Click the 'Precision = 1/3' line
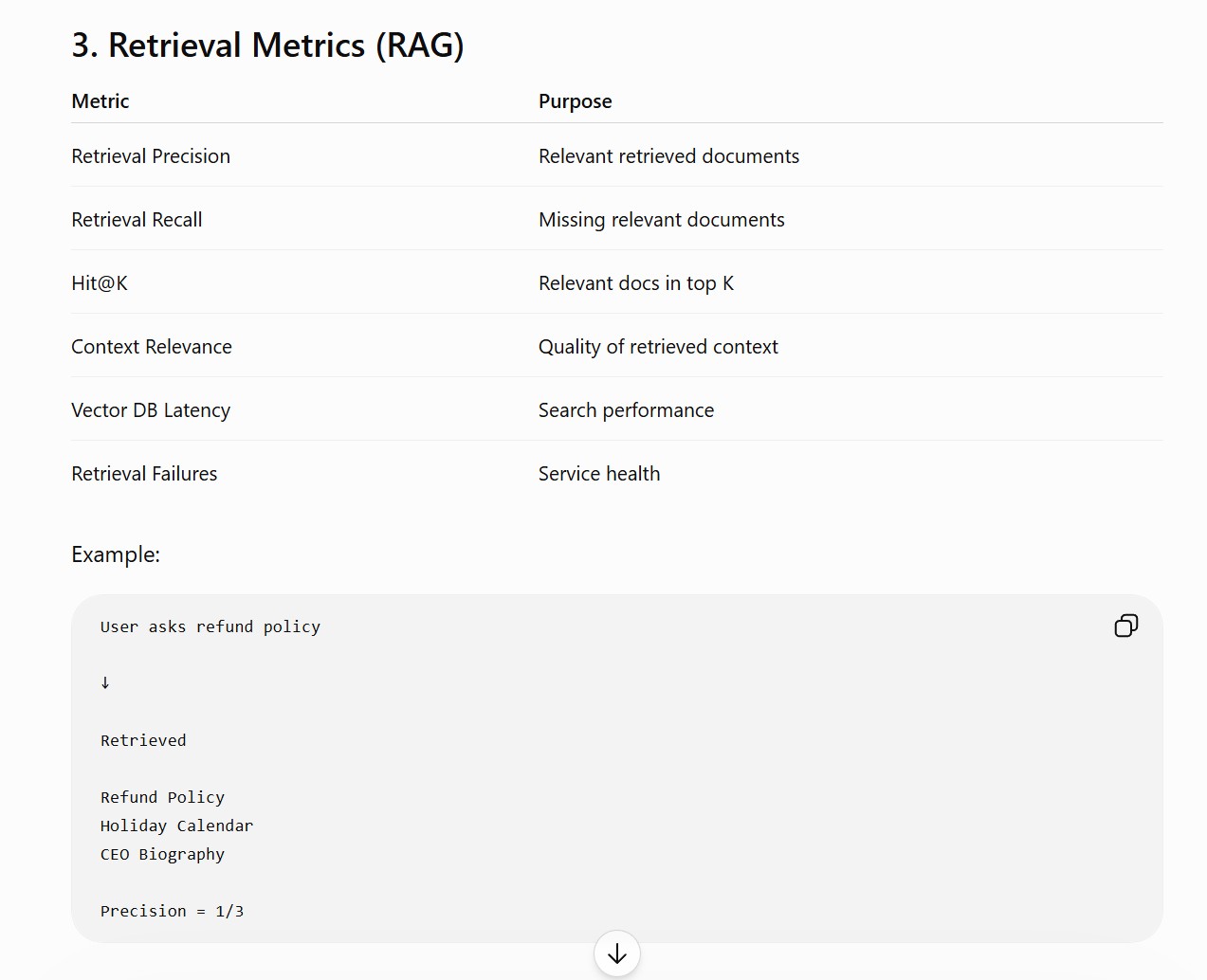Screen dimensions: 1207x980 (x=172, y=911)
